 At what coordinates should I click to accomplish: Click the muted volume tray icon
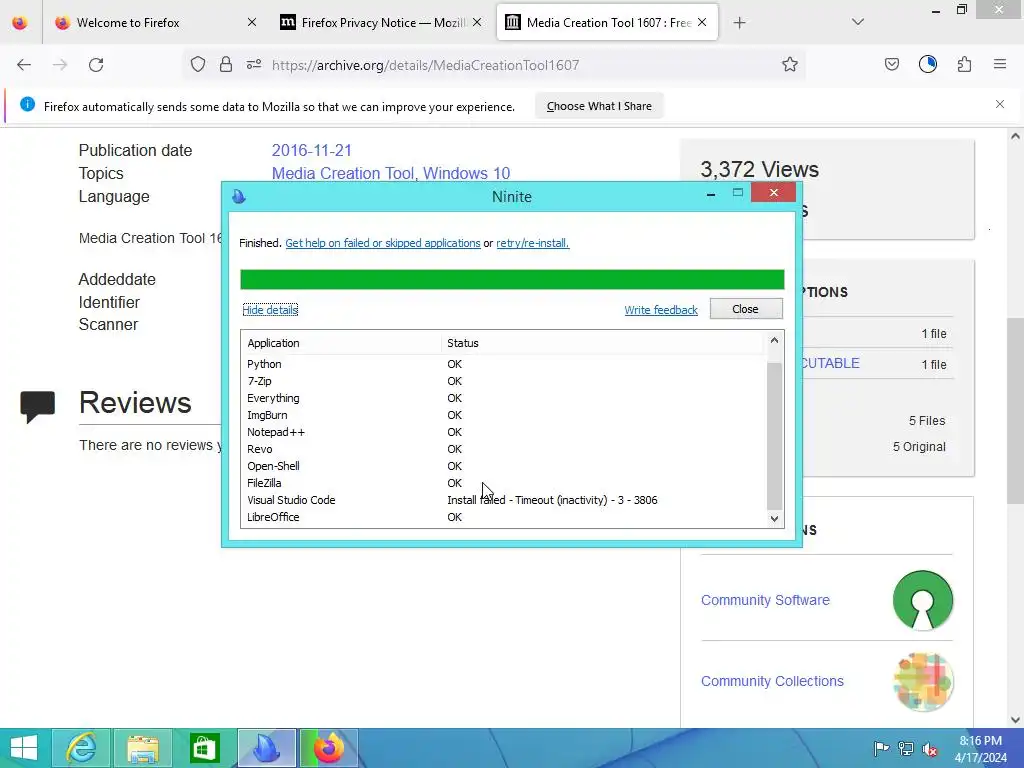pyautogui.click(x=930, y=749)
